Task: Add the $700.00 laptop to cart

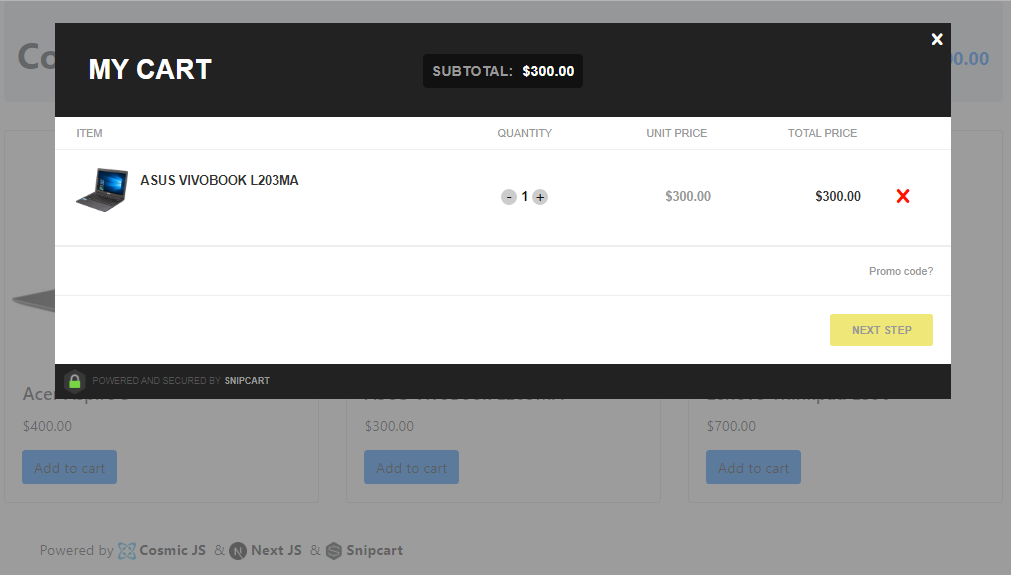Action: [753, 467]
